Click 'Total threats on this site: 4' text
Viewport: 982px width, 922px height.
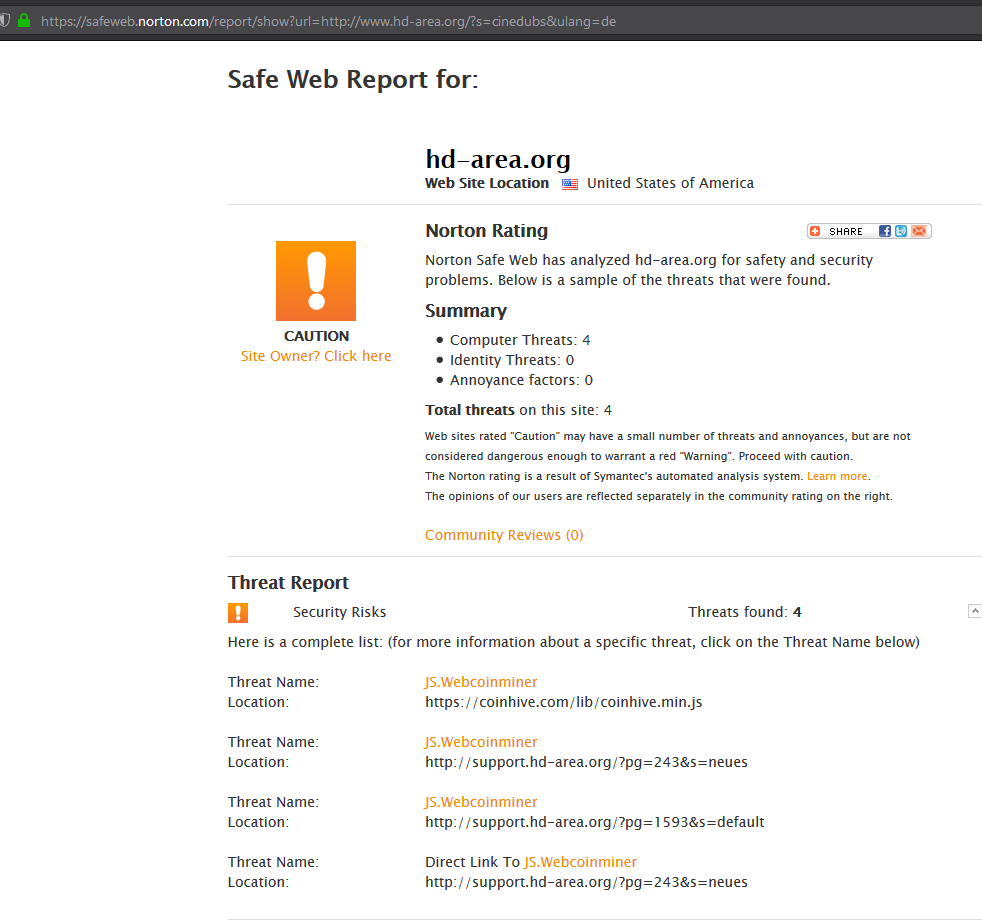point(519,410)
